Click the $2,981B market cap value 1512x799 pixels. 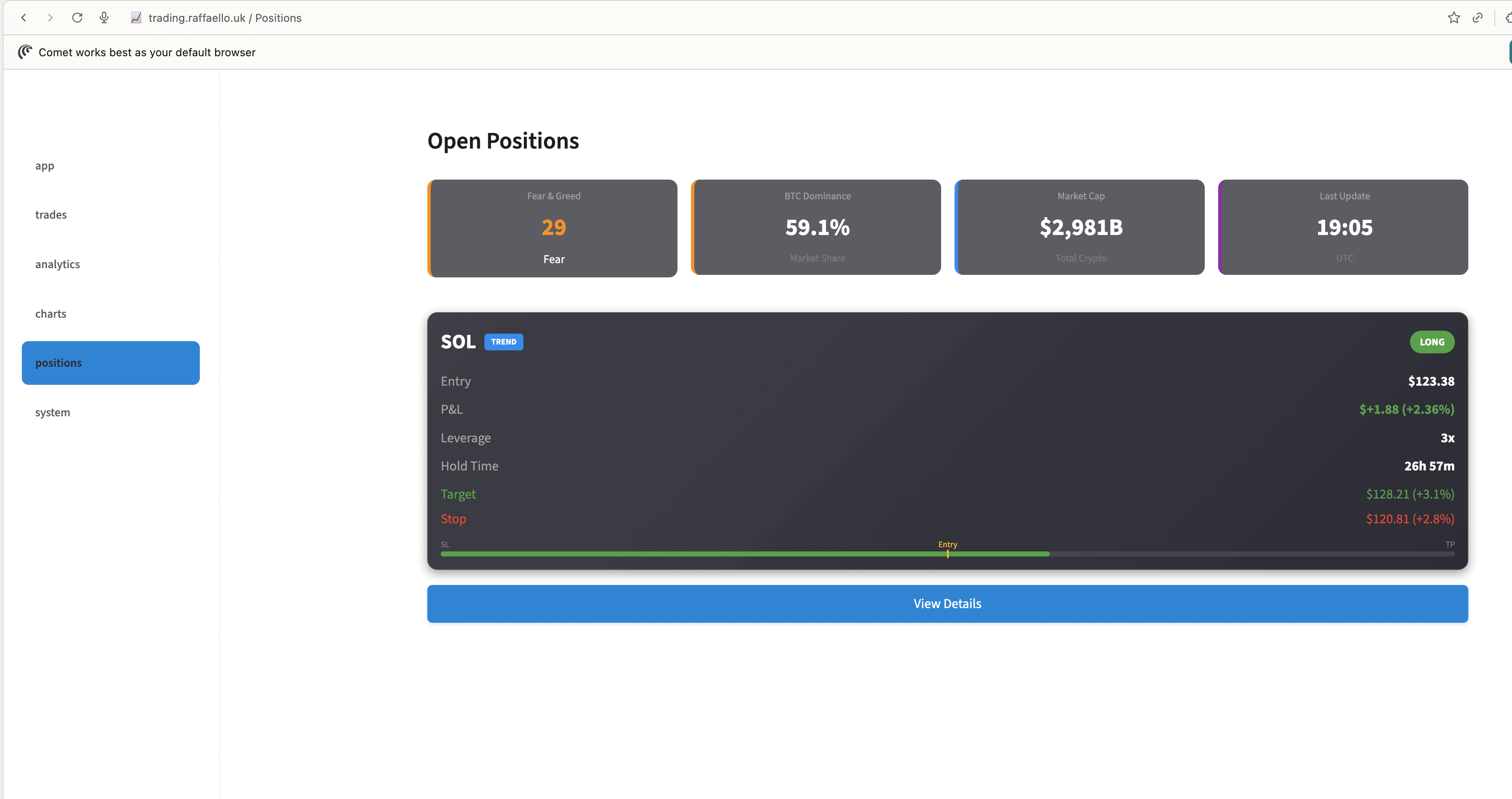(x=1080, y=227)
